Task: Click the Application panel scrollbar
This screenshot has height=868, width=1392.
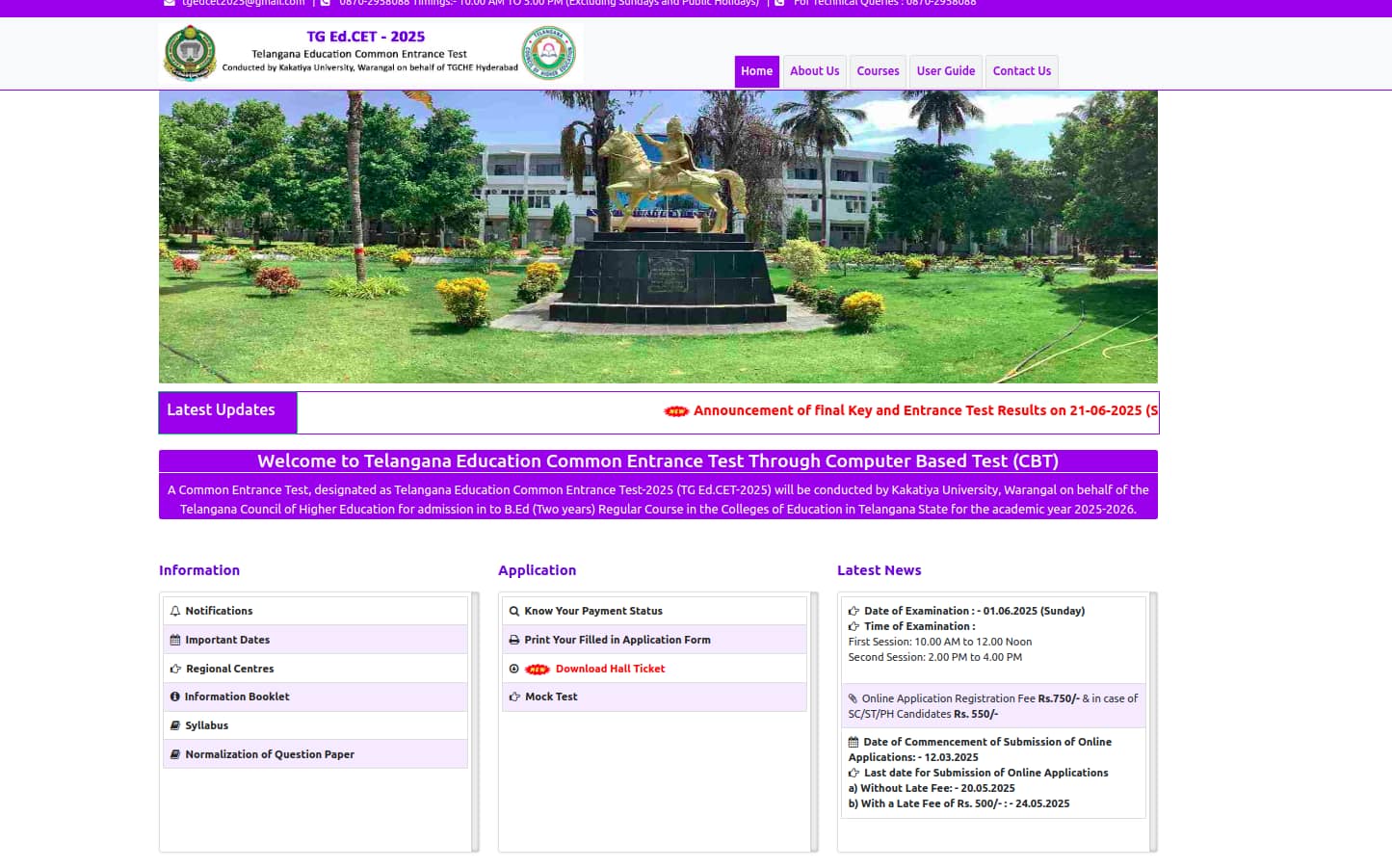Action: click(814, 722)
